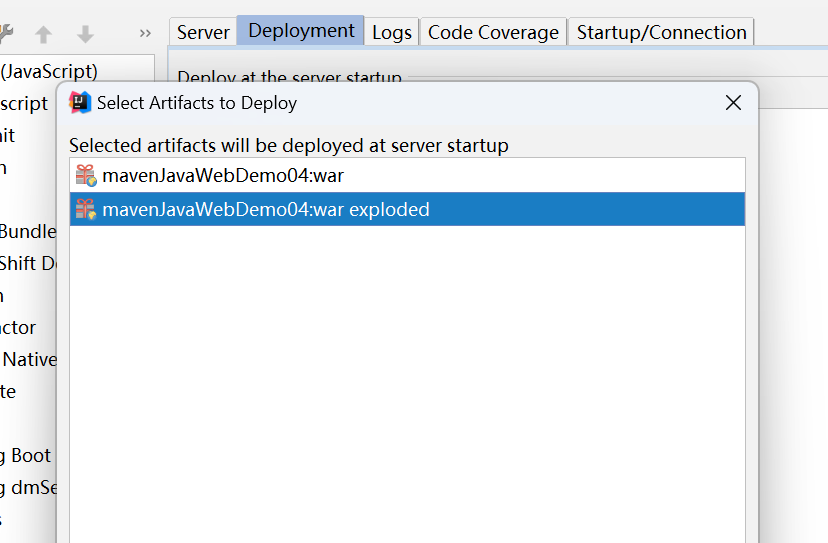This screenshot has width=828, height=543.
Task: Select the Boot configuration type
Action: 26,455
